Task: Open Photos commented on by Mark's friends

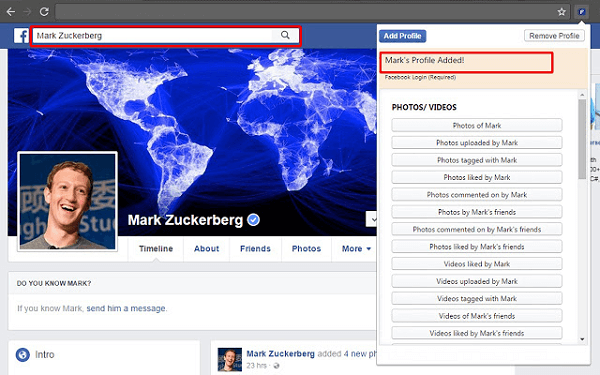Action: tap(477, 229)
